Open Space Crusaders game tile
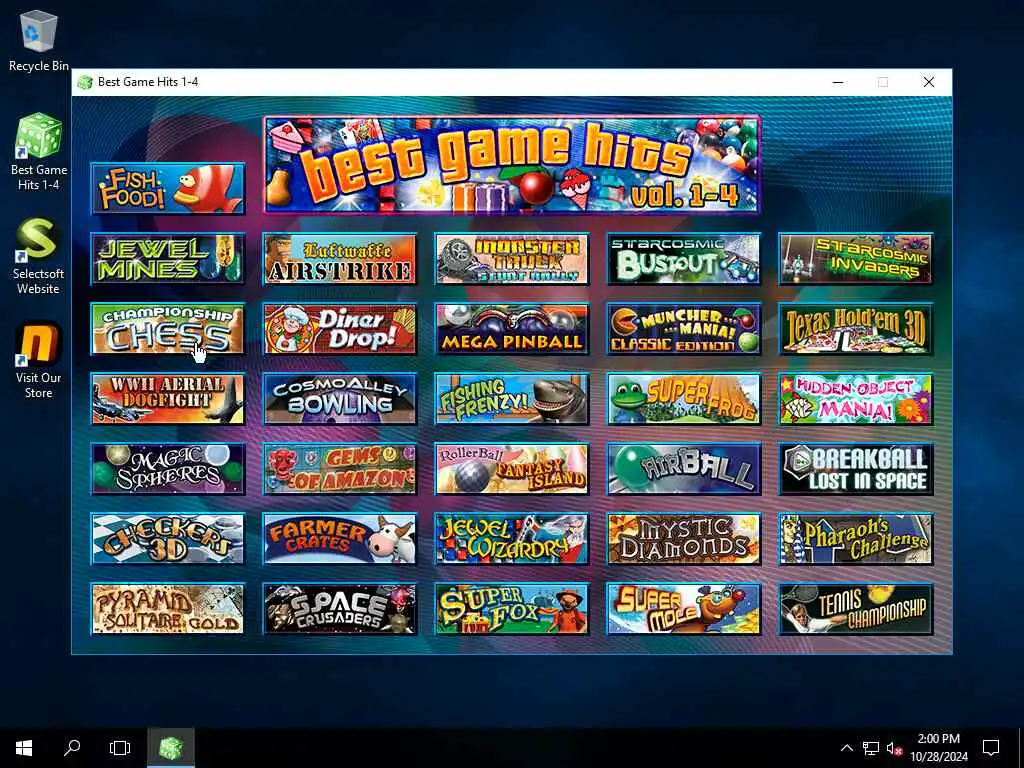Screen dimensions: 1024x768 tap(340, 609)
